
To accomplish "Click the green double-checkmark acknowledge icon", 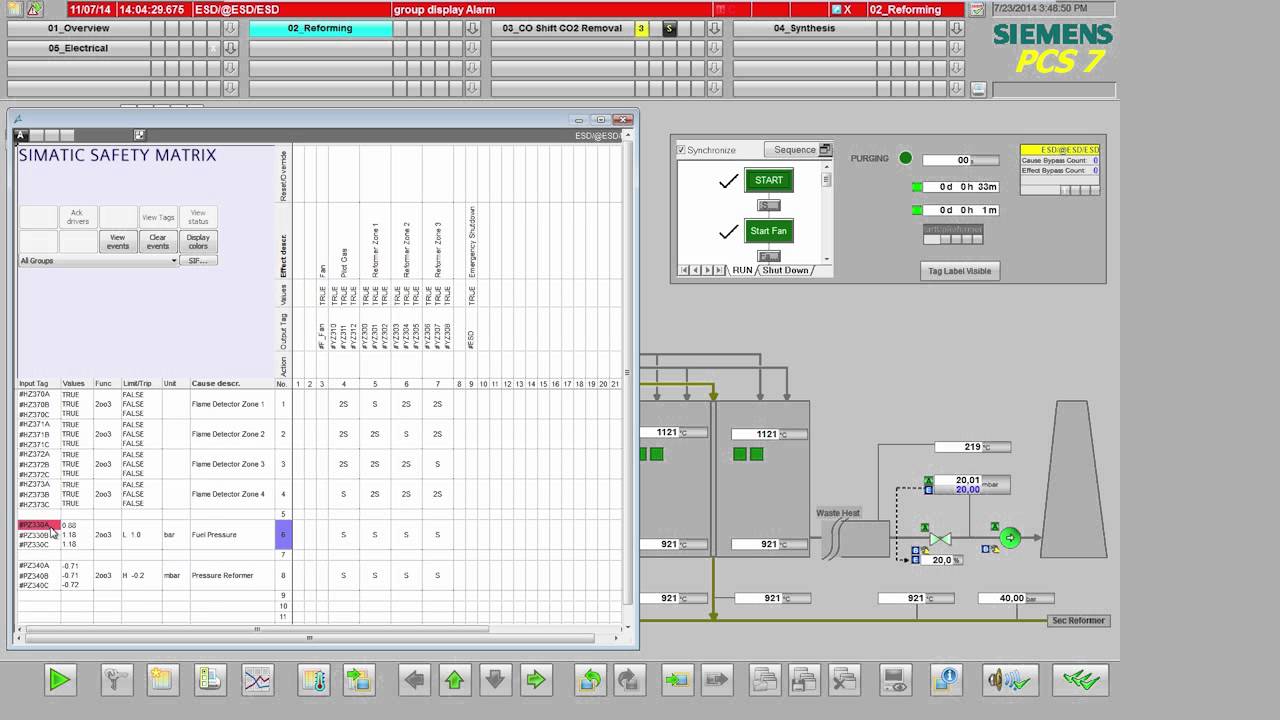I will coord(1081,680).
